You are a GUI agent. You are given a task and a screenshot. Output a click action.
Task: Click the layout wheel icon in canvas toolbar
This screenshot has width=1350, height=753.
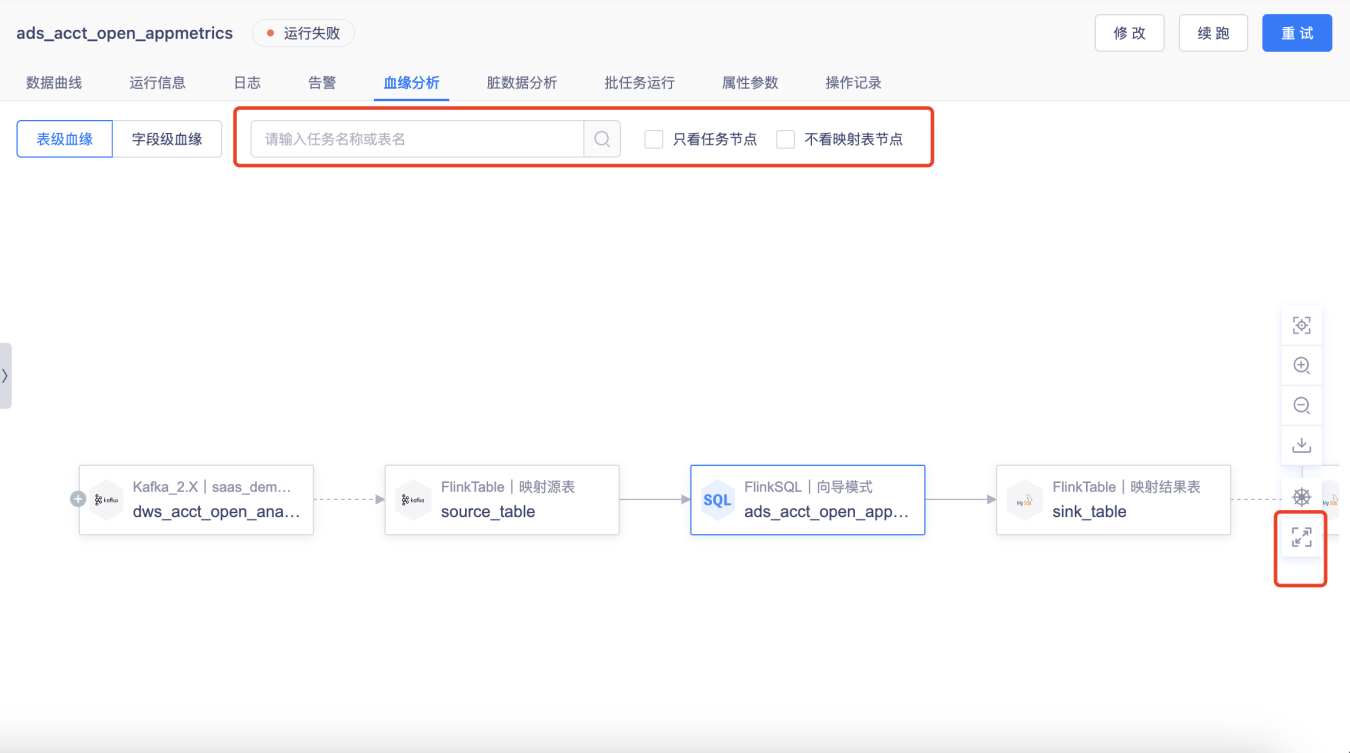coord(1301,497)
